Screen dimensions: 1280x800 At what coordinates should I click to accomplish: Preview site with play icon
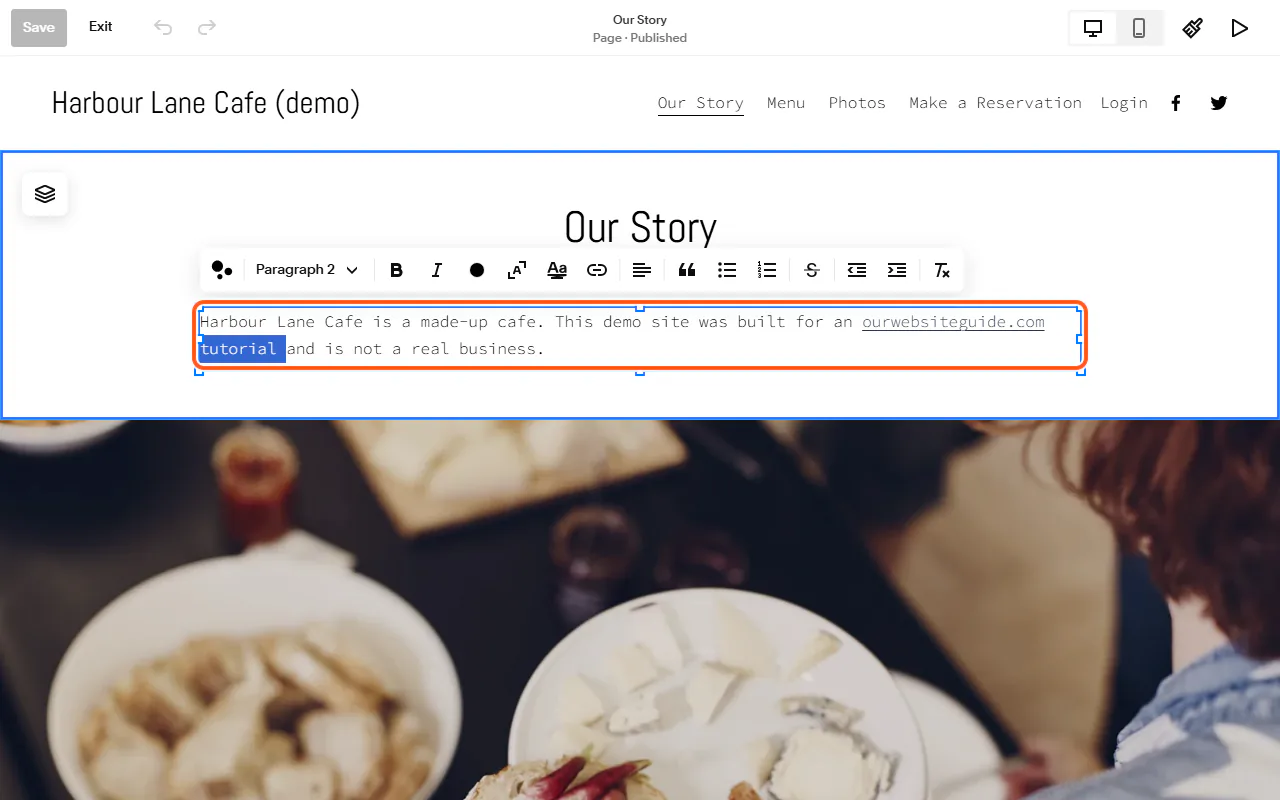(1240, 28)
